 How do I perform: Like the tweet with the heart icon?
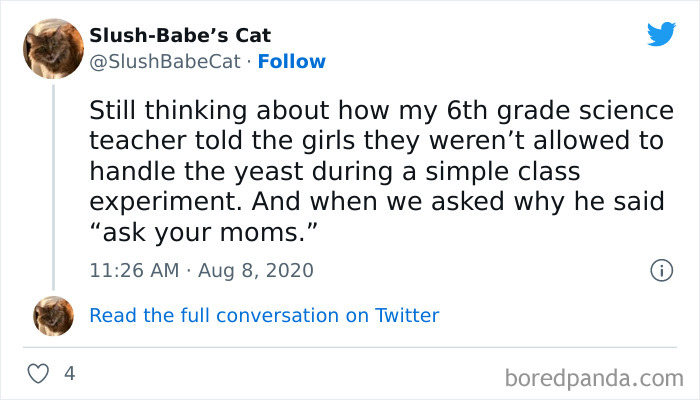pos(39,375)
